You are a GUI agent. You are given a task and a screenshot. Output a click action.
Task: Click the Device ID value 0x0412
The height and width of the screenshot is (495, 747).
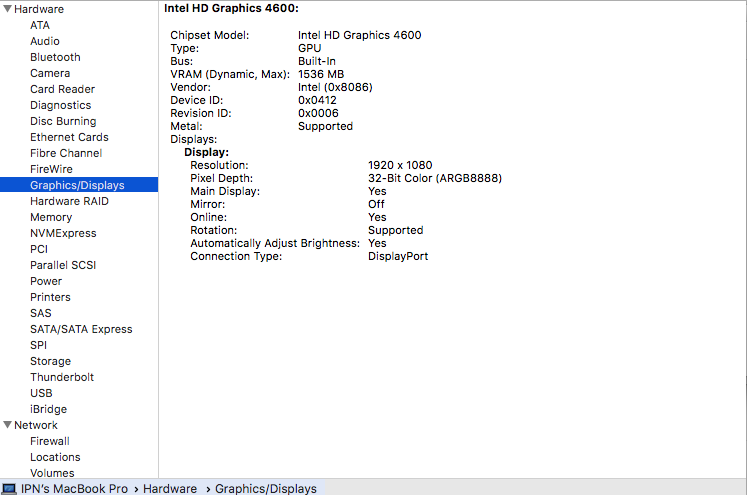[317, 100]
